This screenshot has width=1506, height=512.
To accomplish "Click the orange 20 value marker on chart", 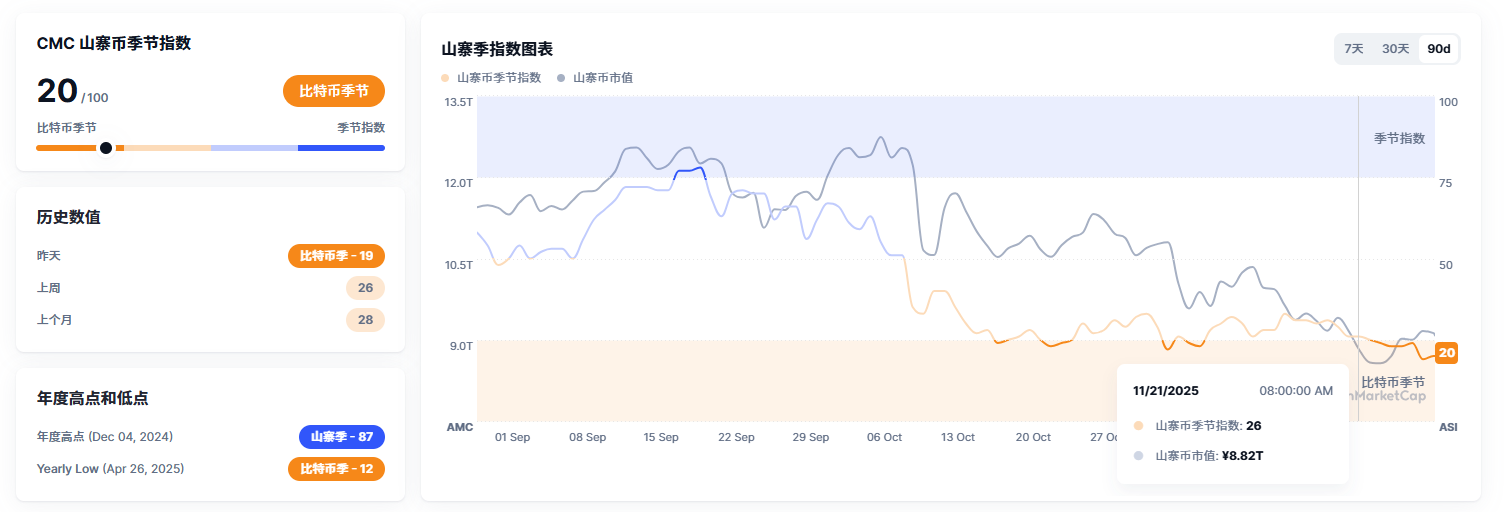I will 1446,353.
